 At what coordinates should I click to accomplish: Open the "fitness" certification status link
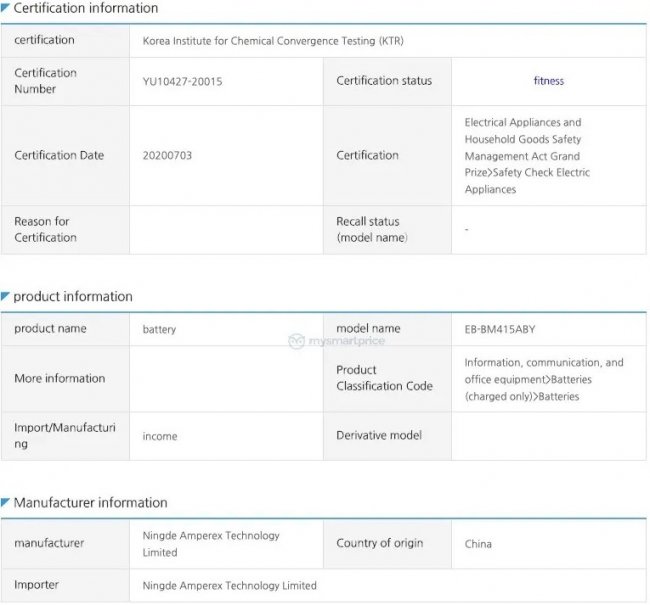[548, 81]
